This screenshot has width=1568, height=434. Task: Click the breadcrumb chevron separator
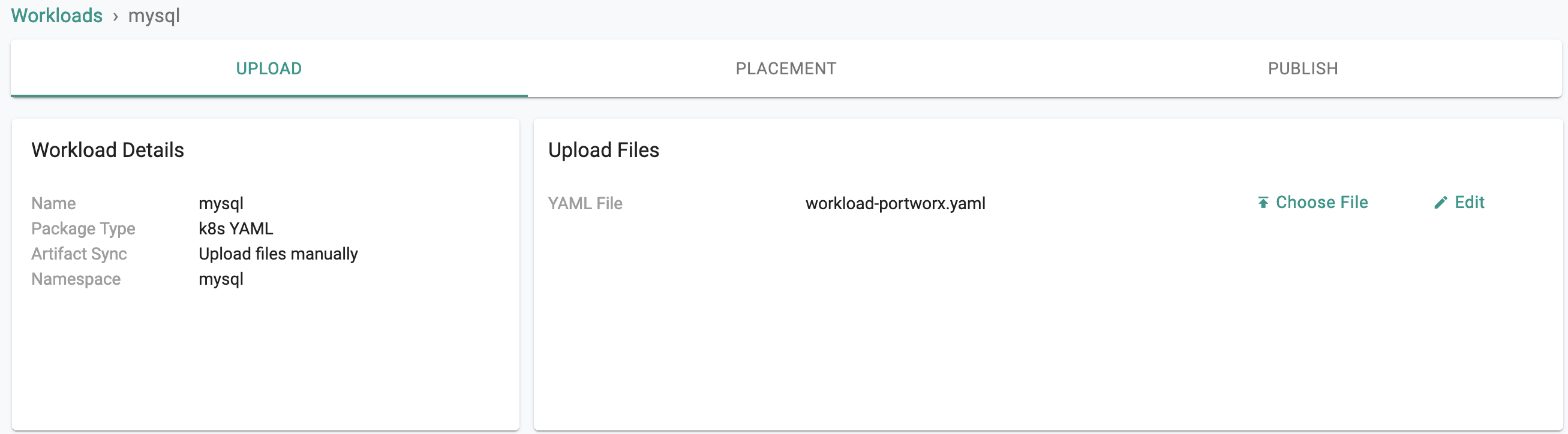tap(115, 16)
